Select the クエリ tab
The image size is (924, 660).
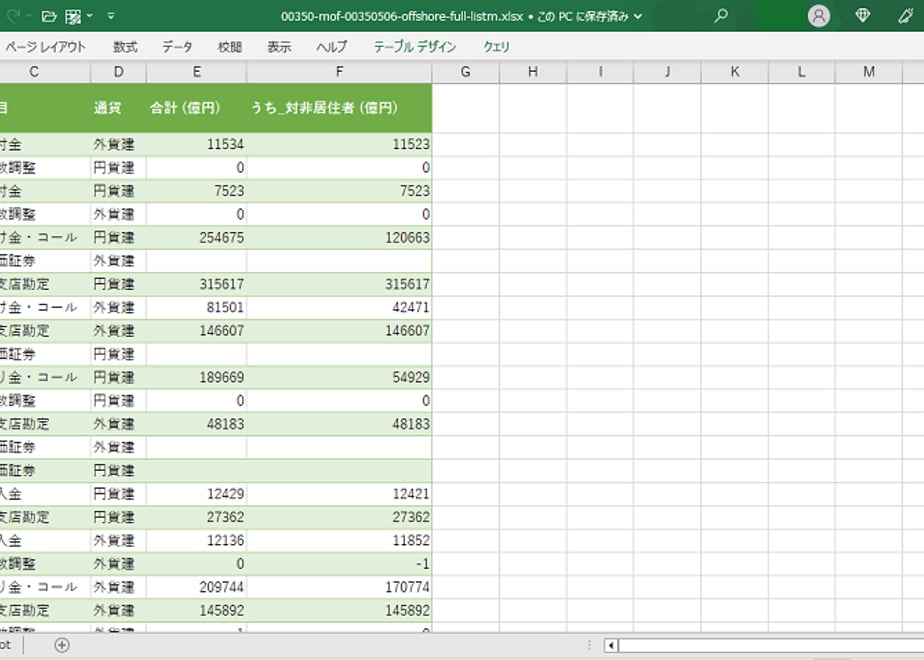496,47
